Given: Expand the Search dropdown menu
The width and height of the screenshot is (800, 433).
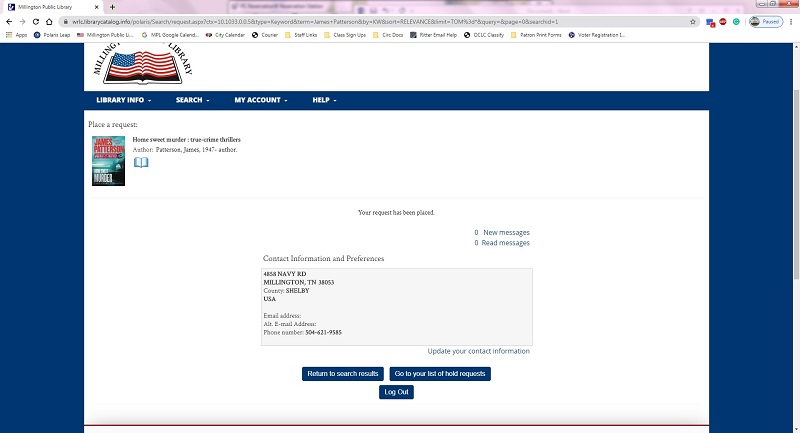Looking at the screenshot, I should tap(192, 100).
